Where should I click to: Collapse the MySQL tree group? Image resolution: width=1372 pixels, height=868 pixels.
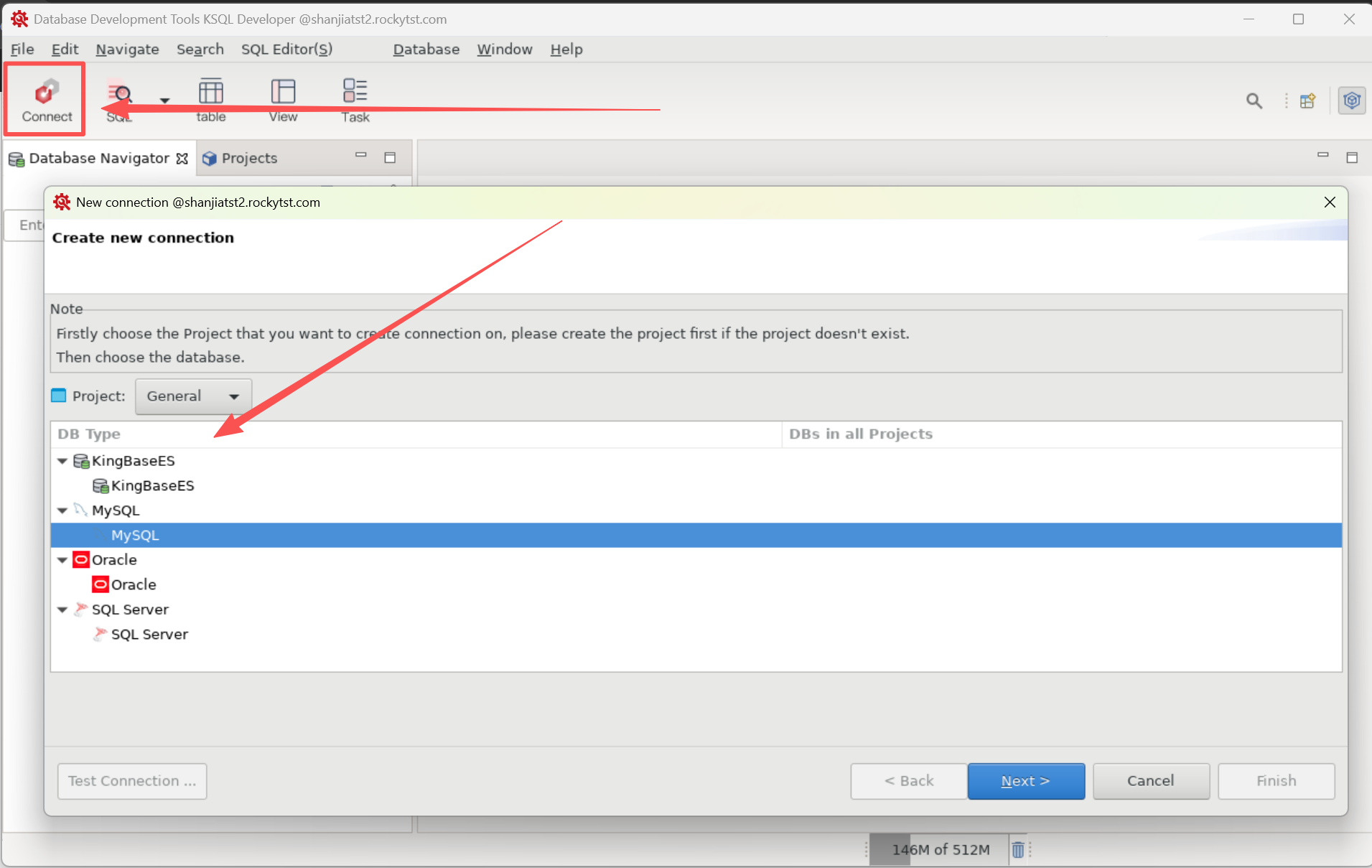[62, 510]
